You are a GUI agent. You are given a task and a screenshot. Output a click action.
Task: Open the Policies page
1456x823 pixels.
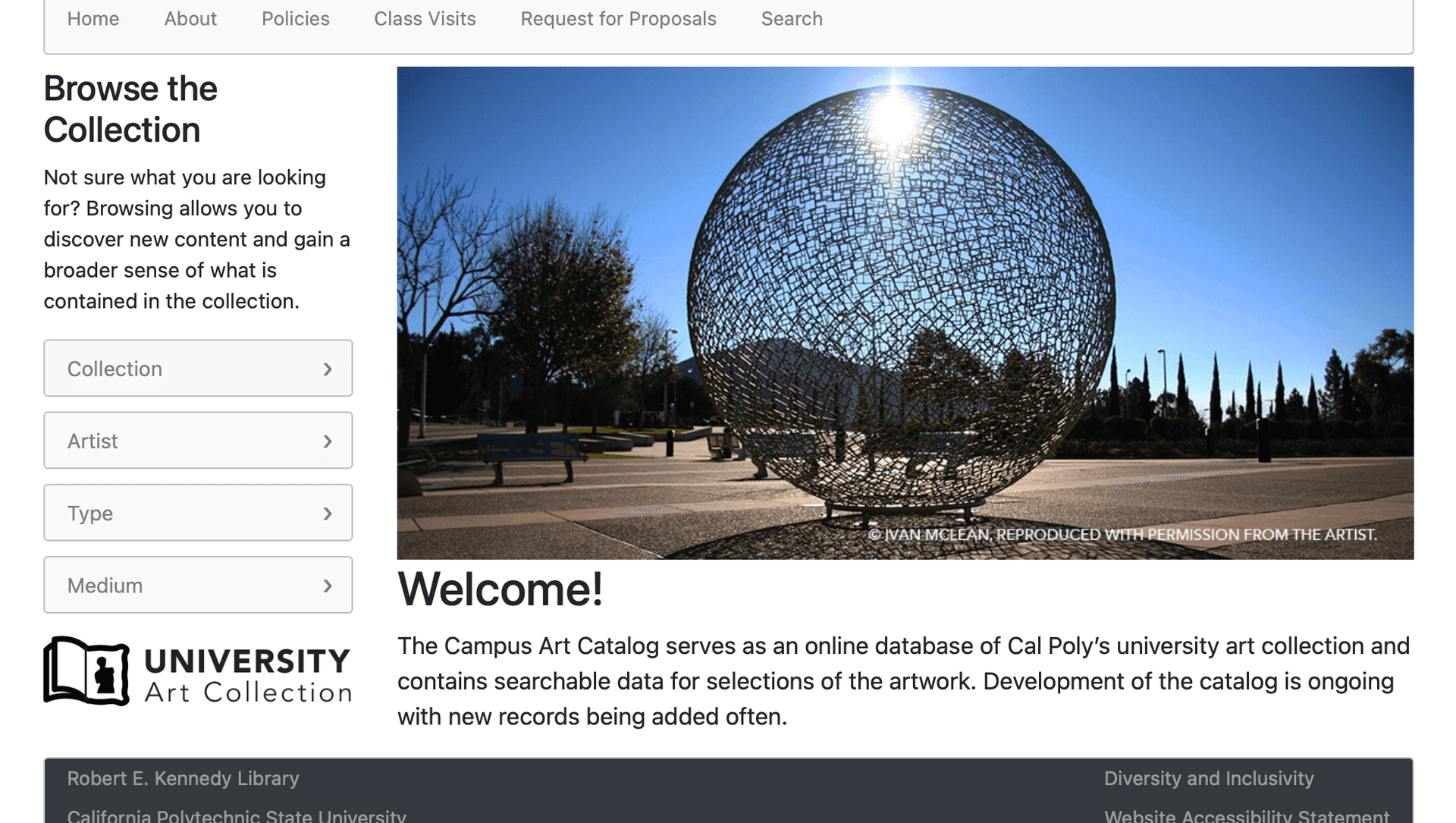295,18
